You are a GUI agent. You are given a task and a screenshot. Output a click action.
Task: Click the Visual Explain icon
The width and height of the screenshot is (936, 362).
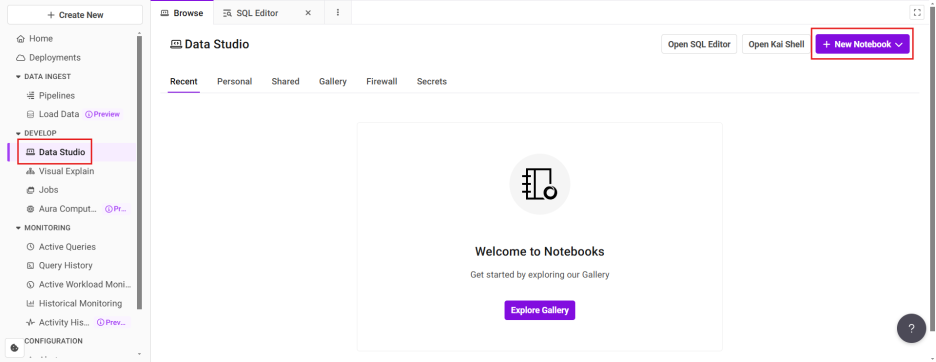(x=31, y=171)
